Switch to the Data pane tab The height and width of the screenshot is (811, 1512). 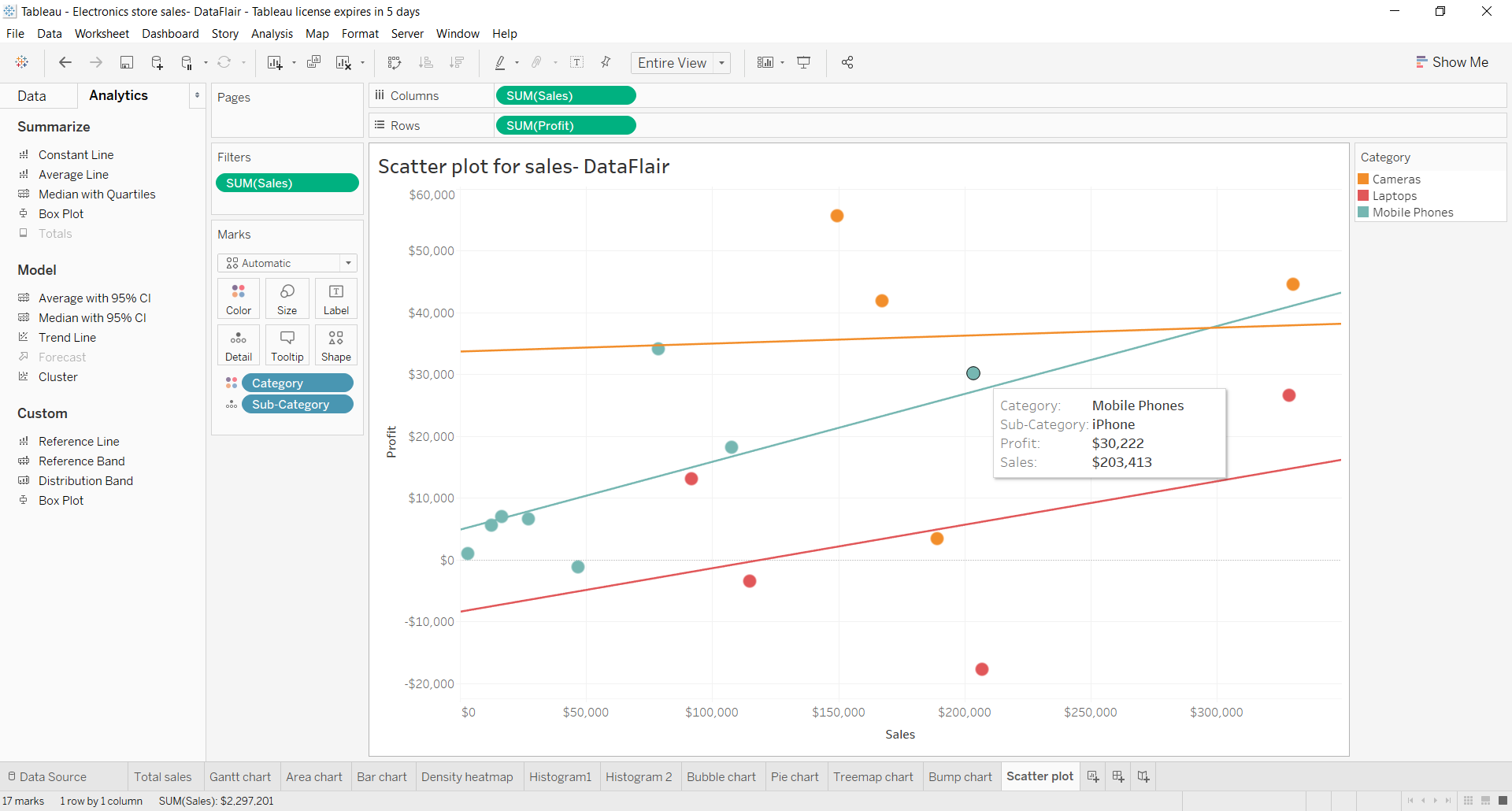(x=32, y=96)
